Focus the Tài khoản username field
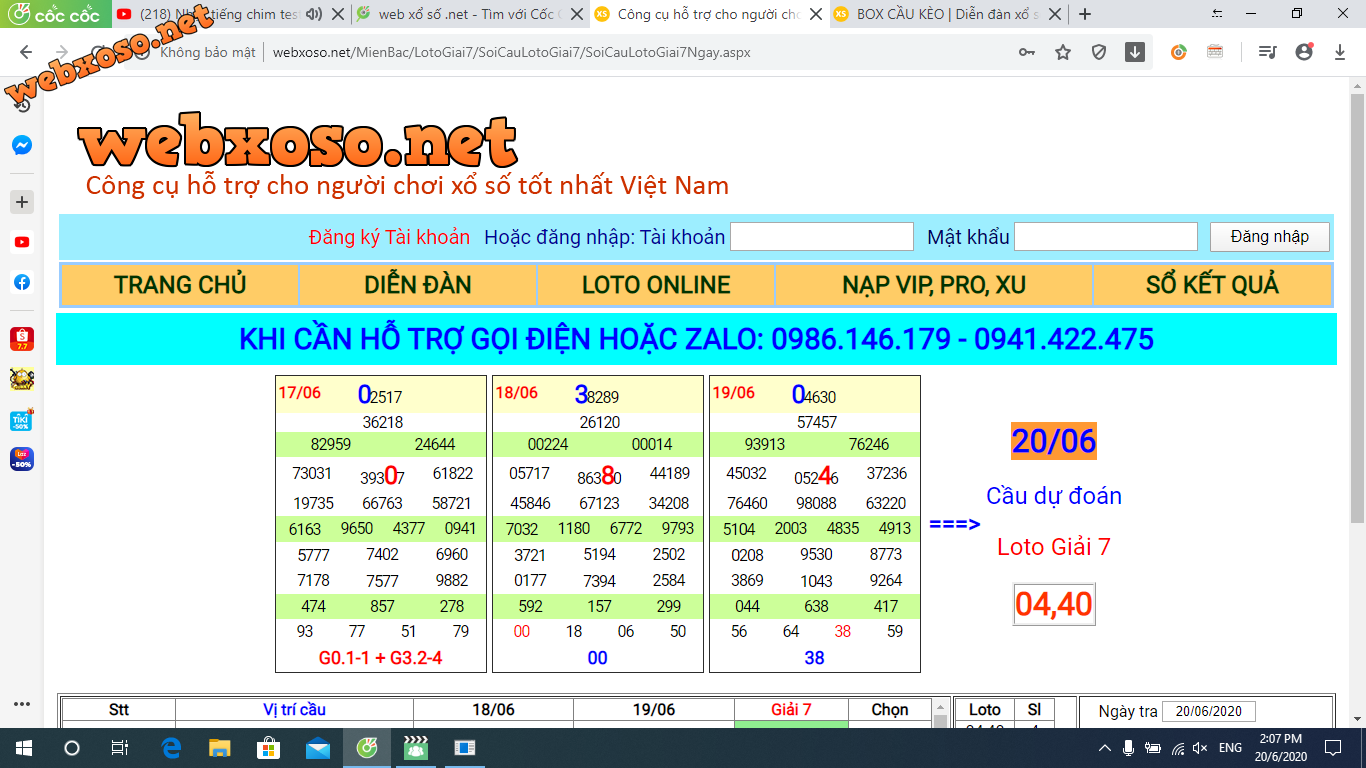The width and height of the screenshot is (1366, 768). 822,237
